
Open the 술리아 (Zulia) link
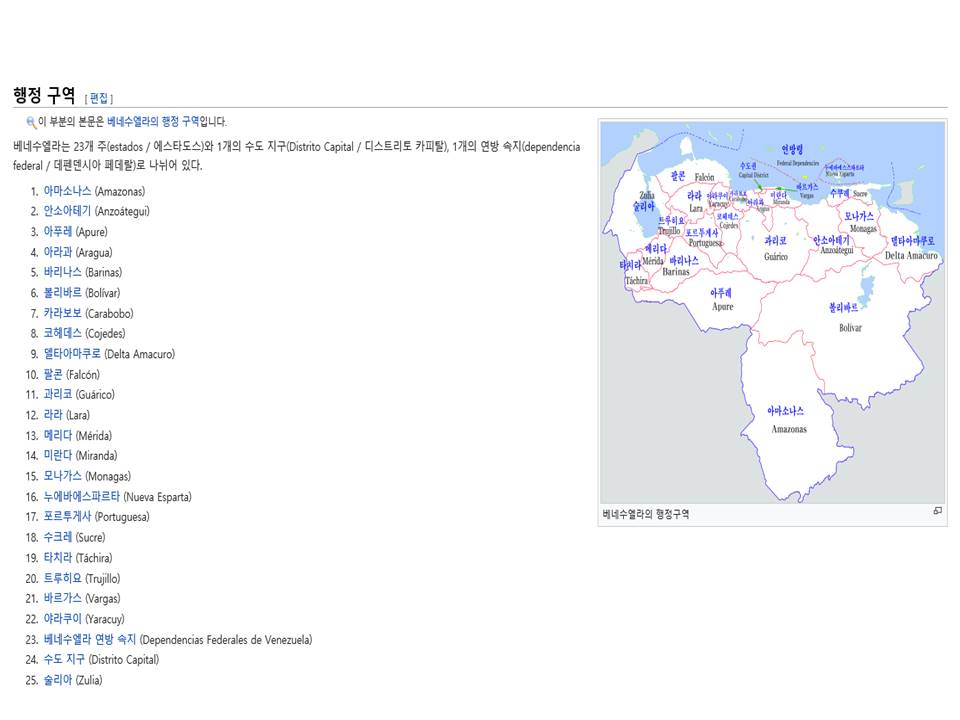58,680
